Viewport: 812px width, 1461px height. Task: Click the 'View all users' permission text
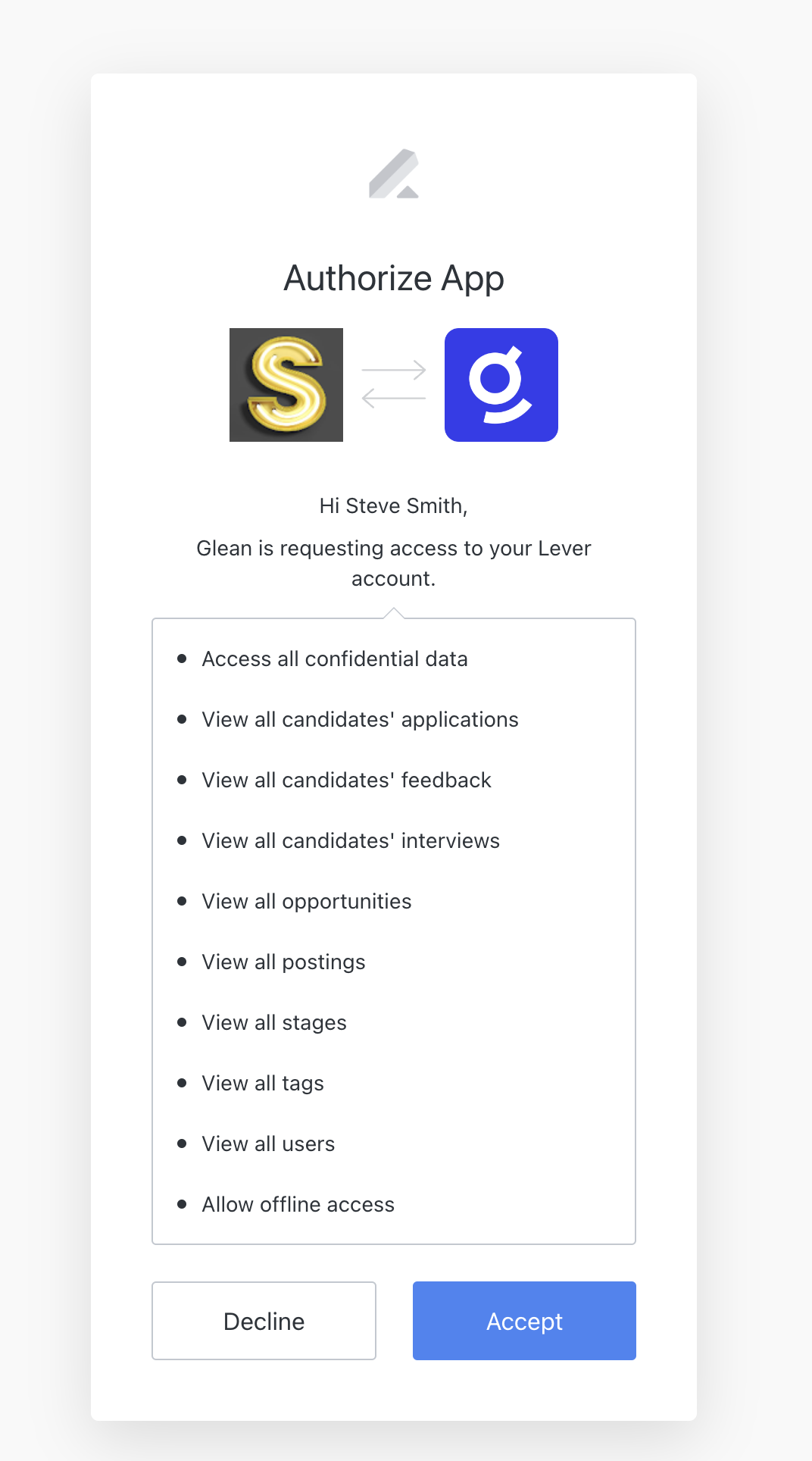(268, 1143)
